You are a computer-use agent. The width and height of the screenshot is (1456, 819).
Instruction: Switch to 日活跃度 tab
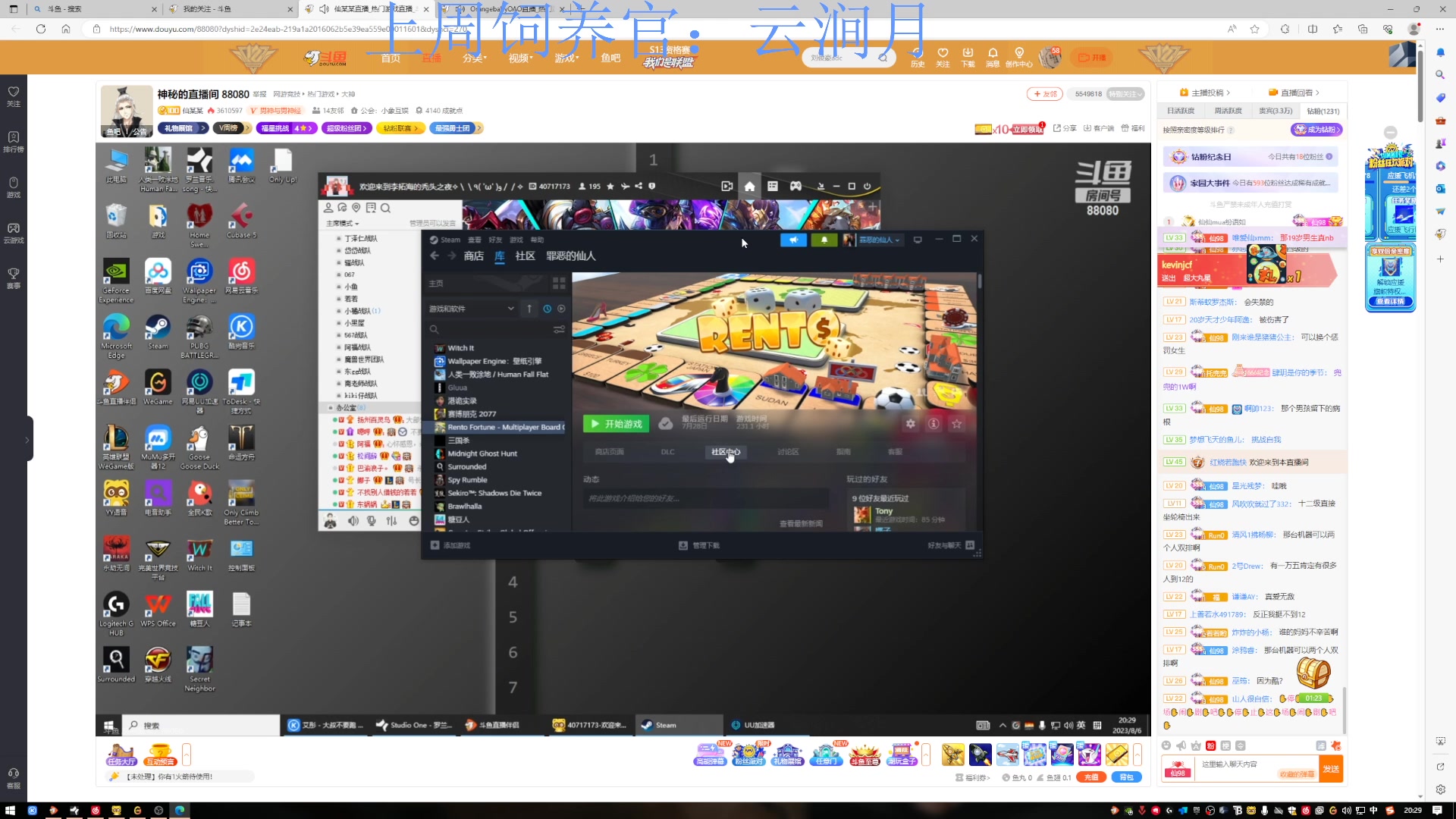click(1181, 111)
